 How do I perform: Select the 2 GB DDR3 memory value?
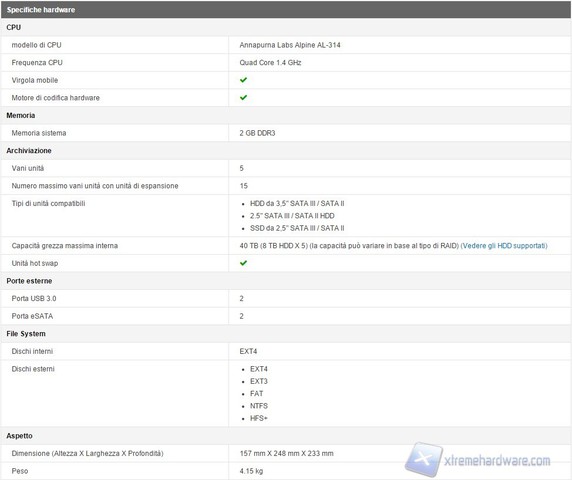257,133
